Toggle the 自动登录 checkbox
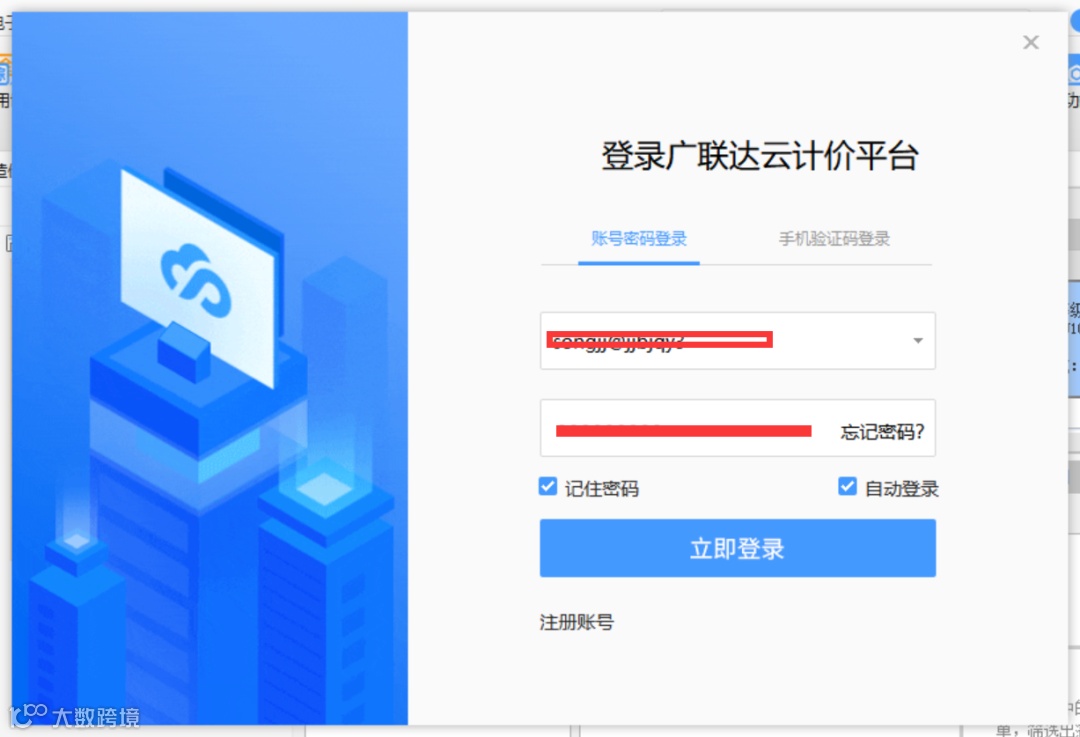This screenshot has height=737, width=1080. (x=847, y=486)
